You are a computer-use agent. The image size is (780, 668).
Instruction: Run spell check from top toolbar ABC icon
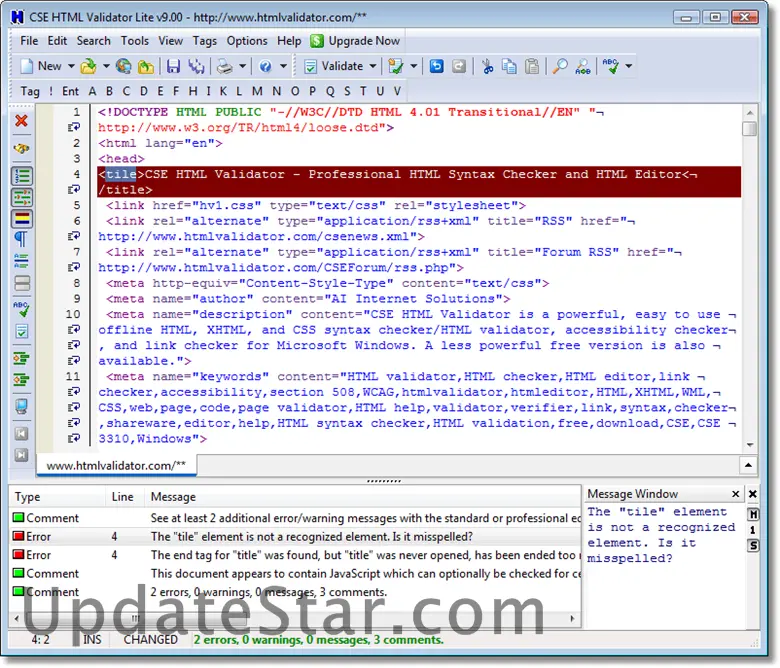coord(611,66)
